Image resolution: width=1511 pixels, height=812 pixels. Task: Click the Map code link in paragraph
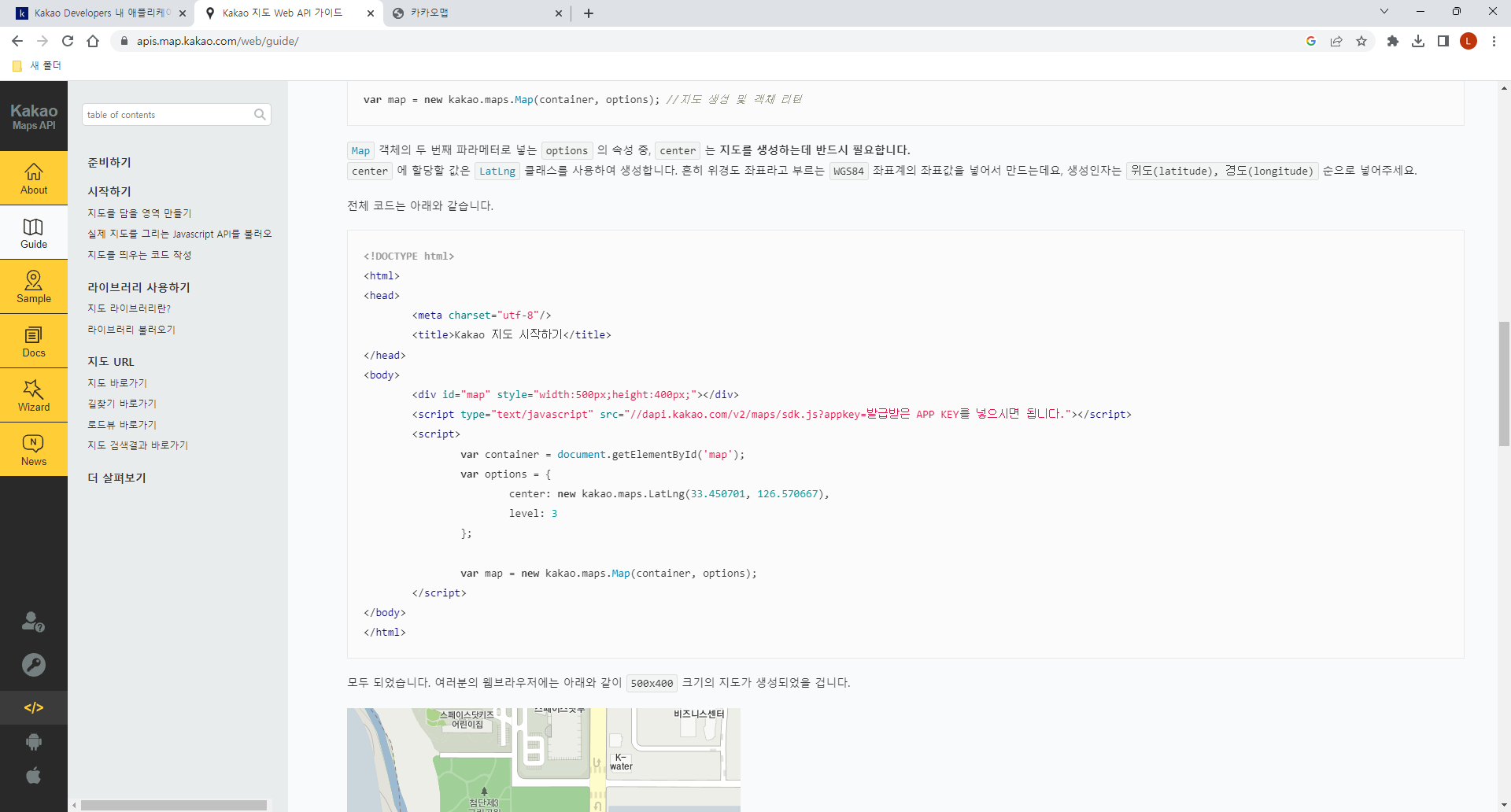pyautogui.click(x=360, y=150)
